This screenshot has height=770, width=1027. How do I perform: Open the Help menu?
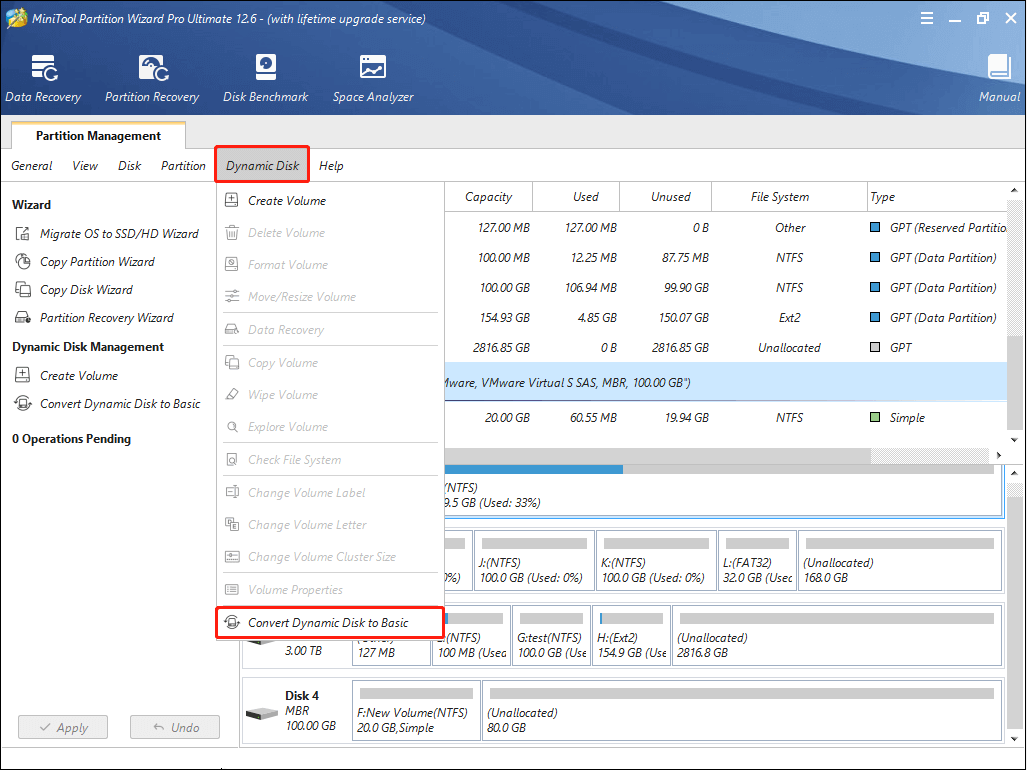coord(331,166)
